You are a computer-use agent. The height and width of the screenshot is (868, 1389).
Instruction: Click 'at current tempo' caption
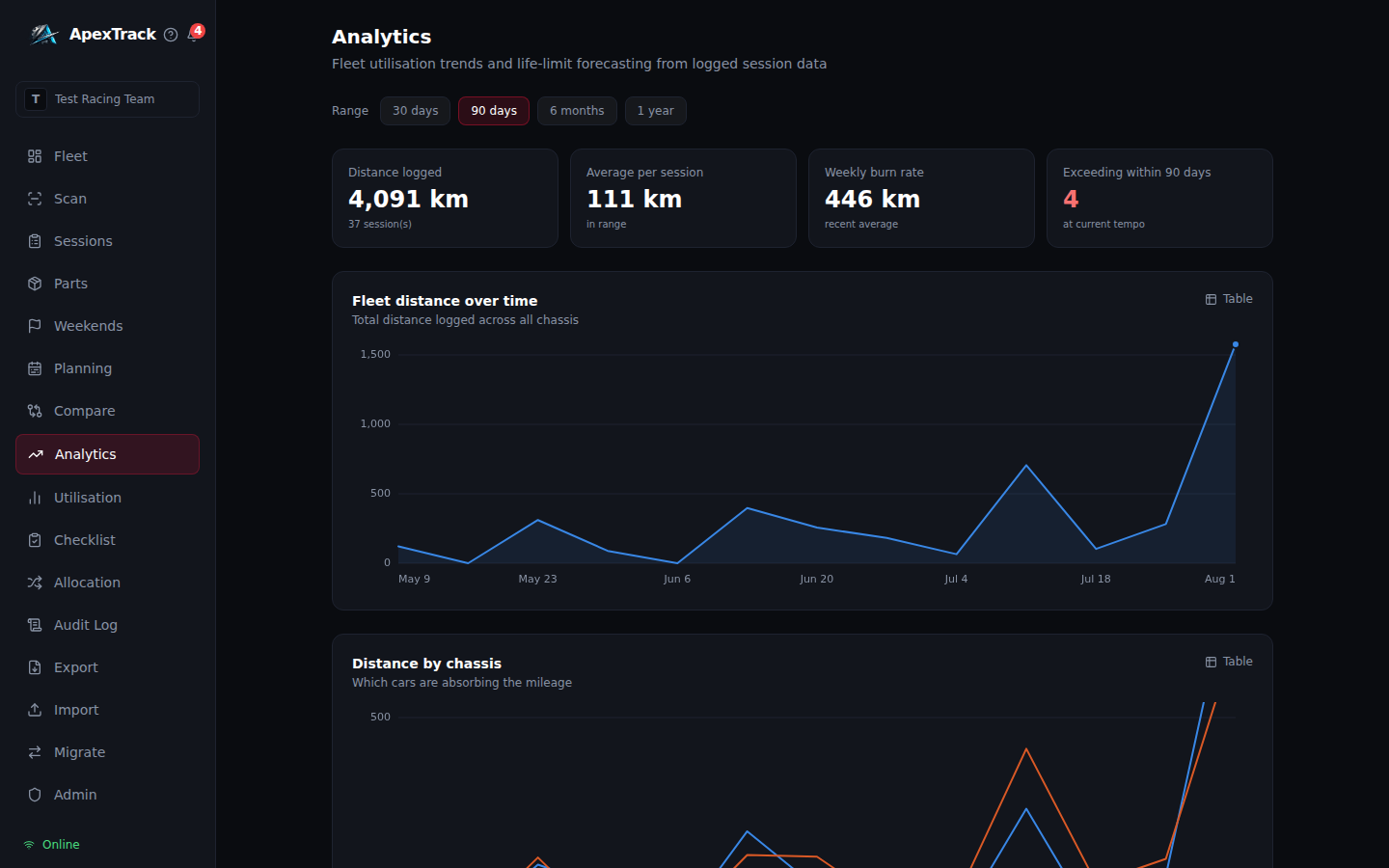coord(1103,224)
